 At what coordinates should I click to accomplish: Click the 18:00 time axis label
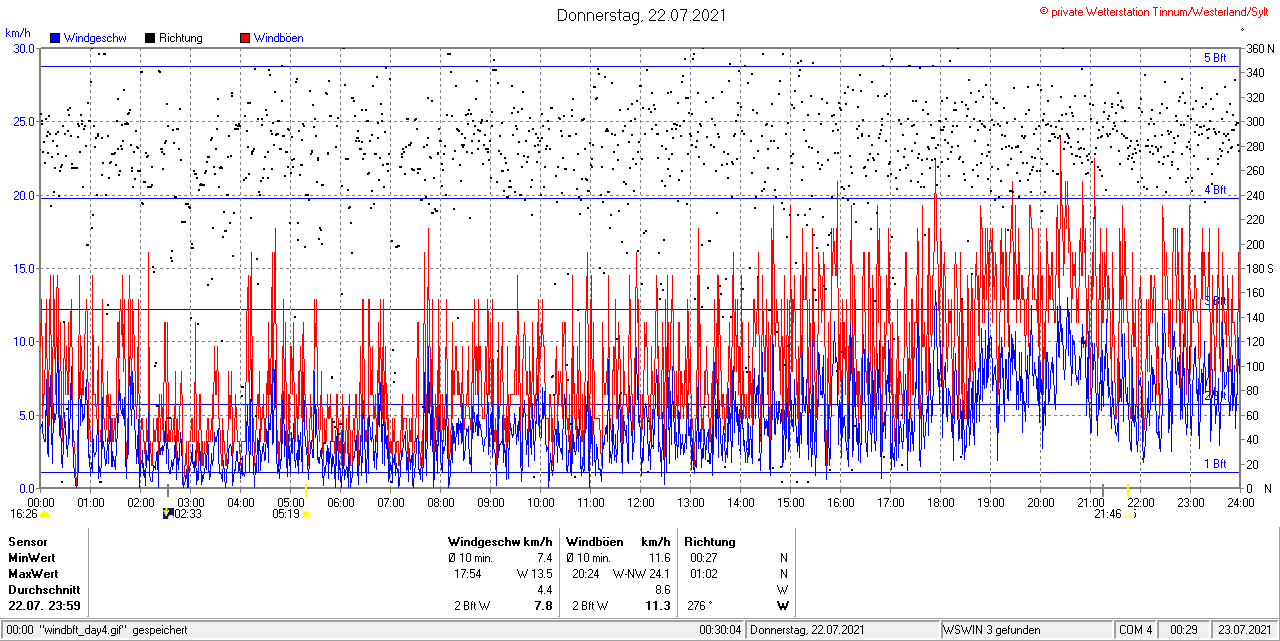tap(941, 502)
